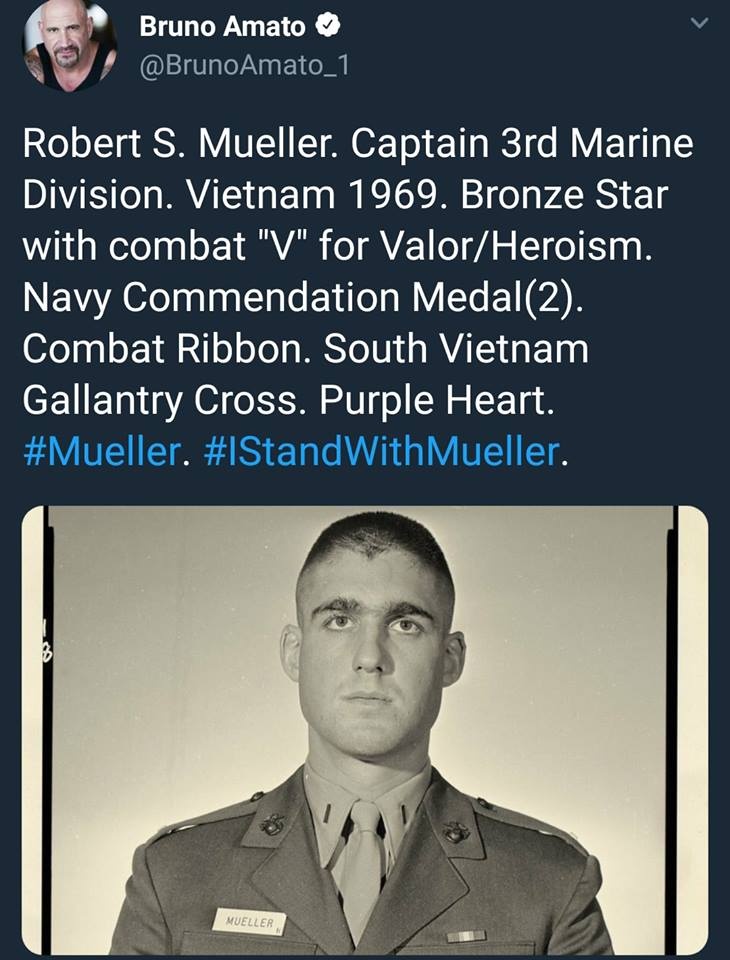Select the service ribbon on the uniform
This screenshot has height=960, width=730.
click(466, 935)
